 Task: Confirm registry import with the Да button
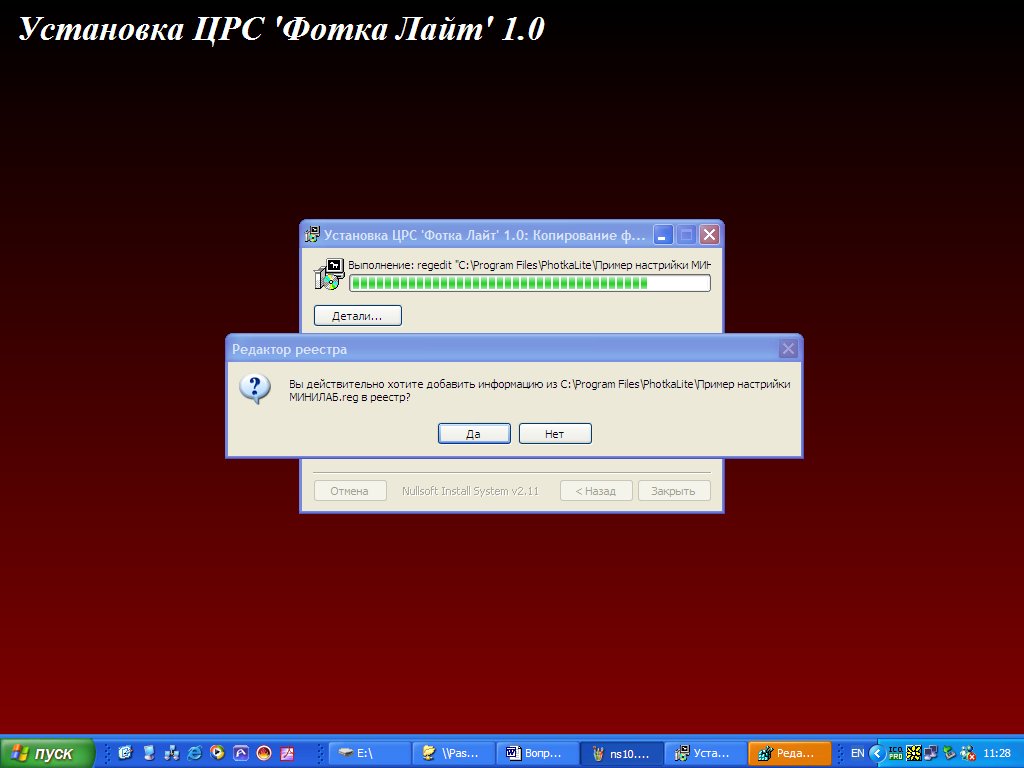474,434
